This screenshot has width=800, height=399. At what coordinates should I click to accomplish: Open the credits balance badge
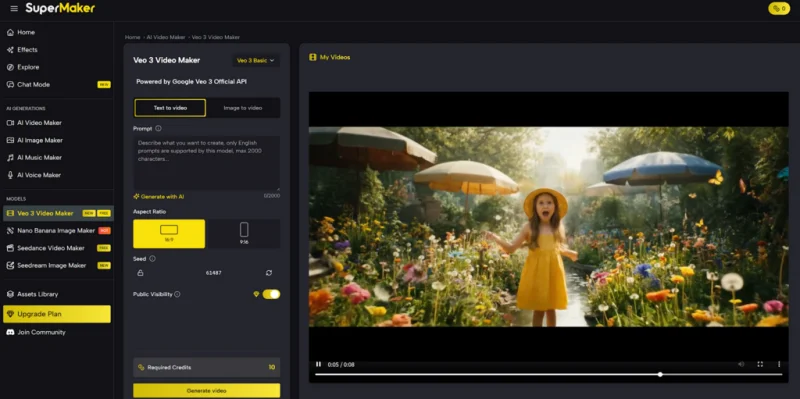(779, 9)
